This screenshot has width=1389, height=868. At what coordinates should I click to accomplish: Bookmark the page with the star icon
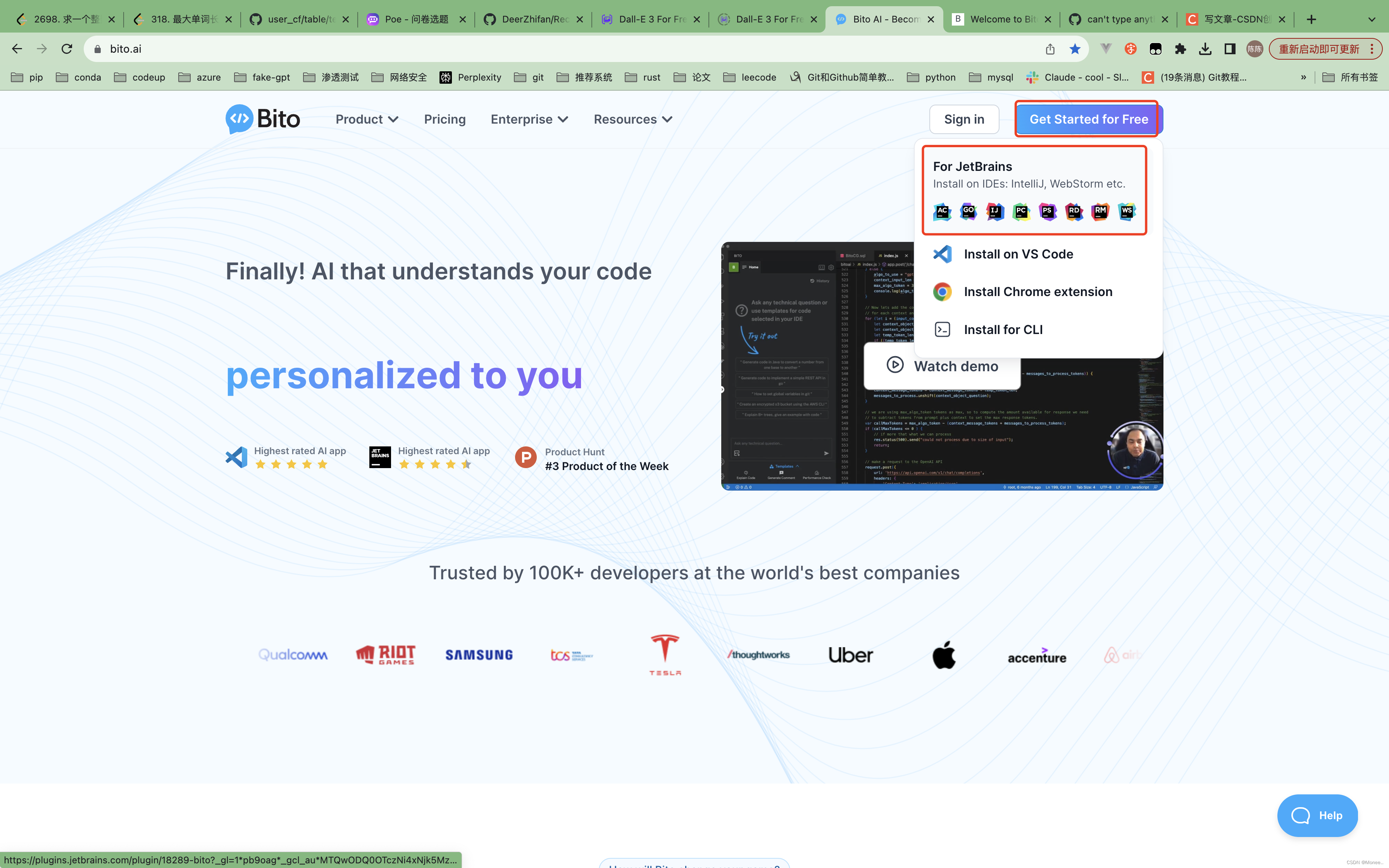click(x=1074, y=49)
